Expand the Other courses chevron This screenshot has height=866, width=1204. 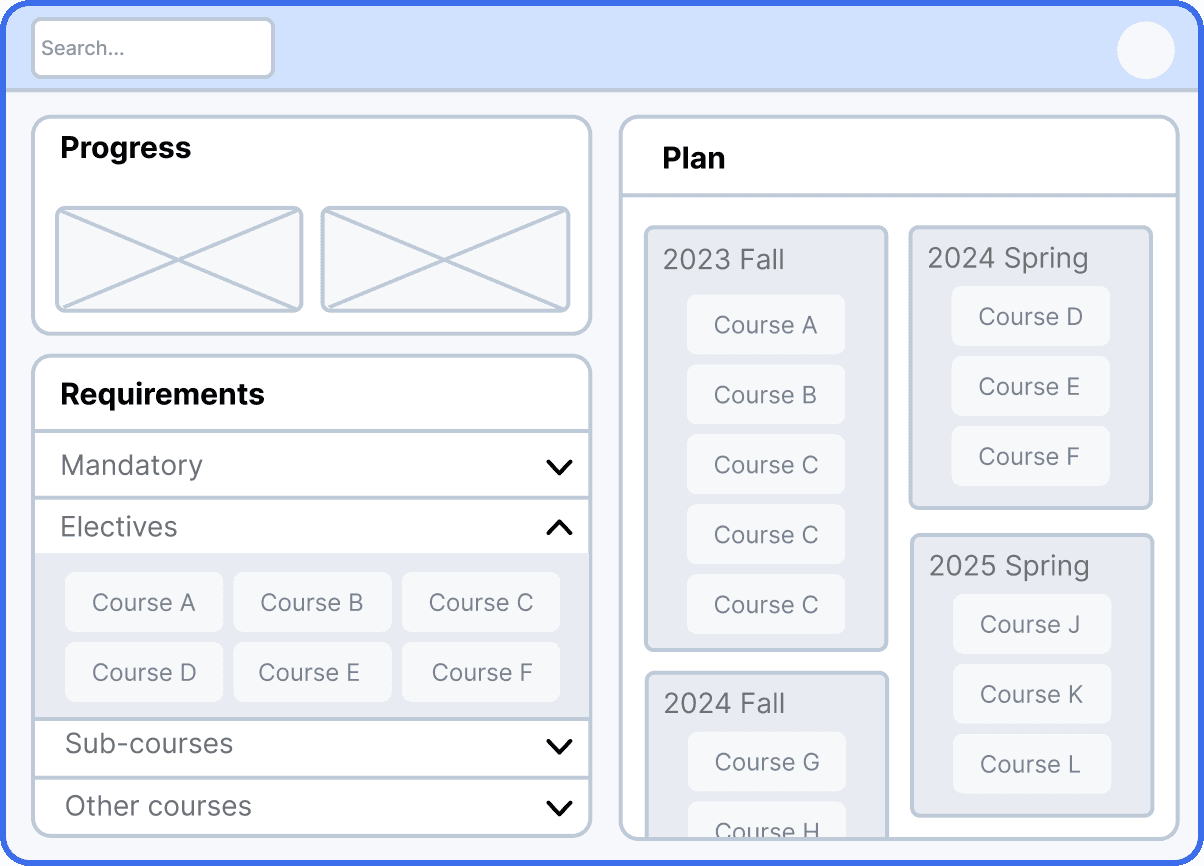pyautogui.click(x=559, y=807)
